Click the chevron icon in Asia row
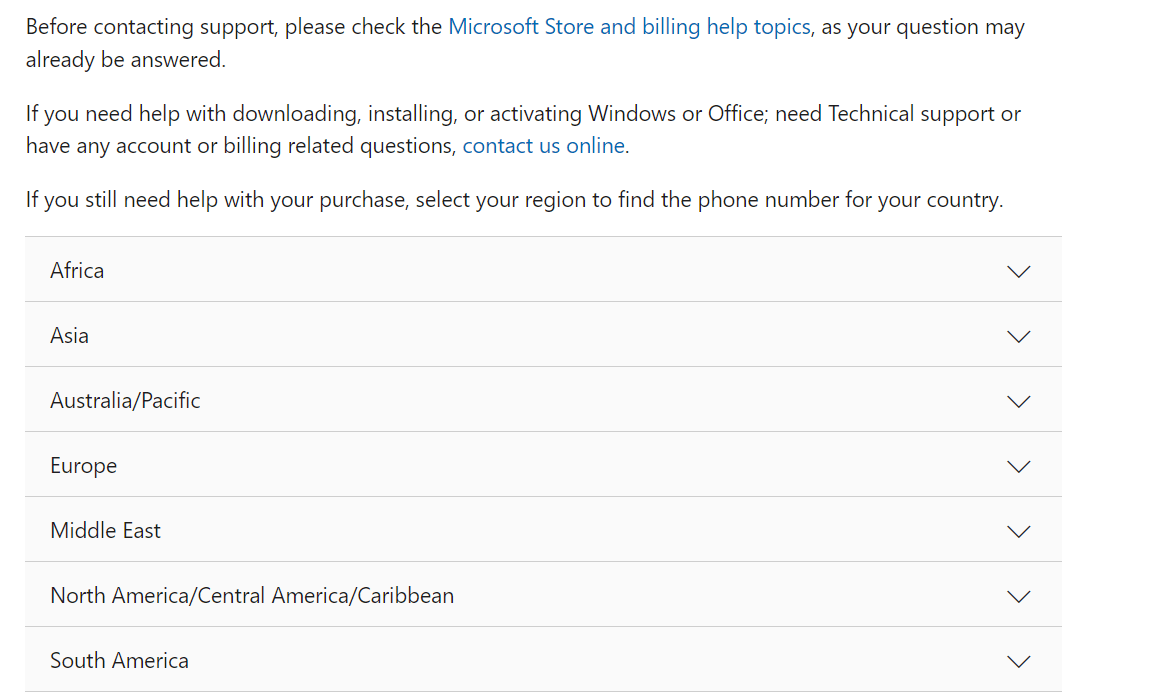 tap(1018, 336)
